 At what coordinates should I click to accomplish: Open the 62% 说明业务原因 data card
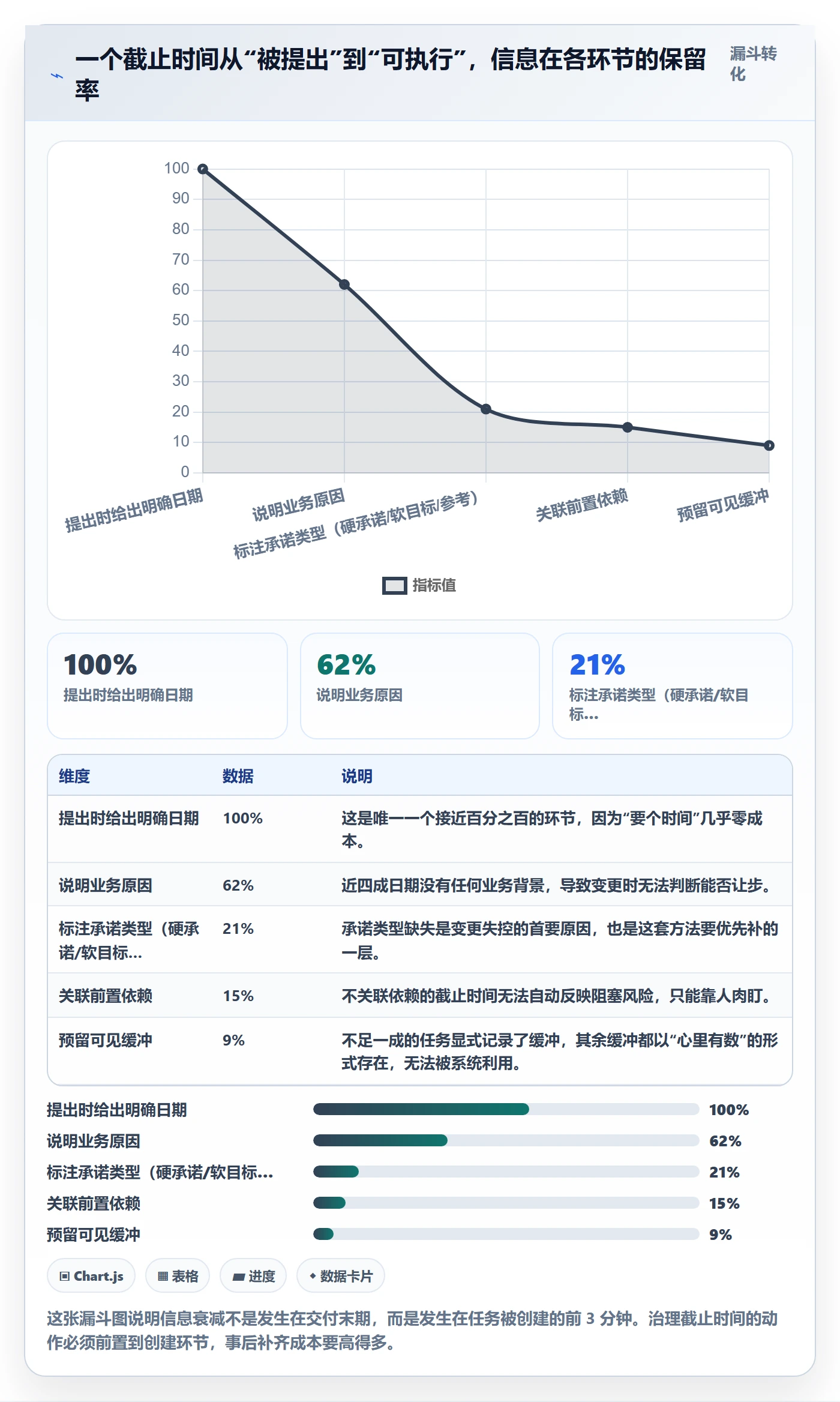point(420,686)
